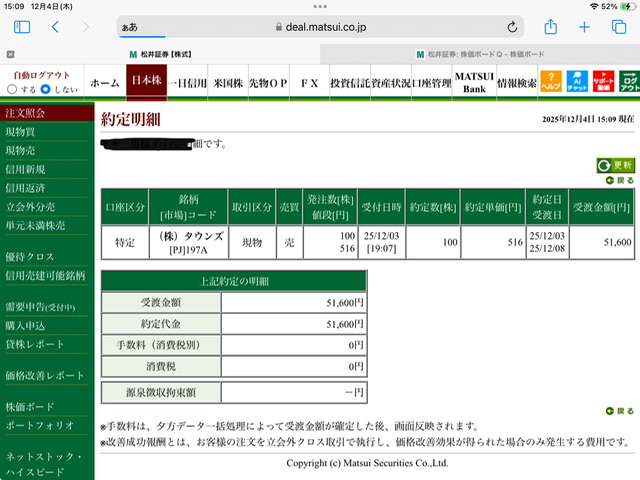Open the 情報検索 menu tab

517,83
